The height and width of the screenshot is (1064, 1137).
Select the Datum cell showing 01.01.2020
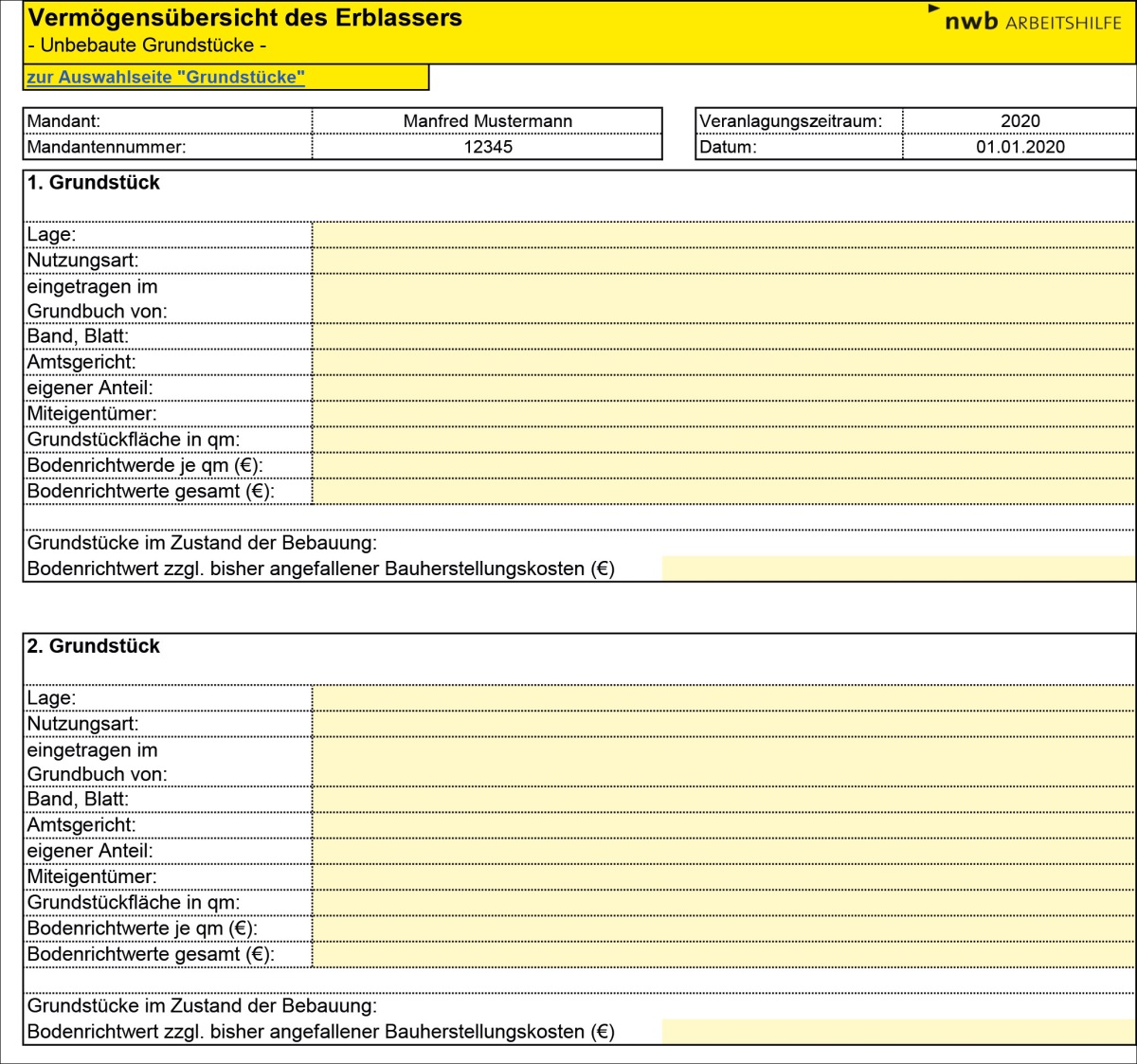point(1020,147)
